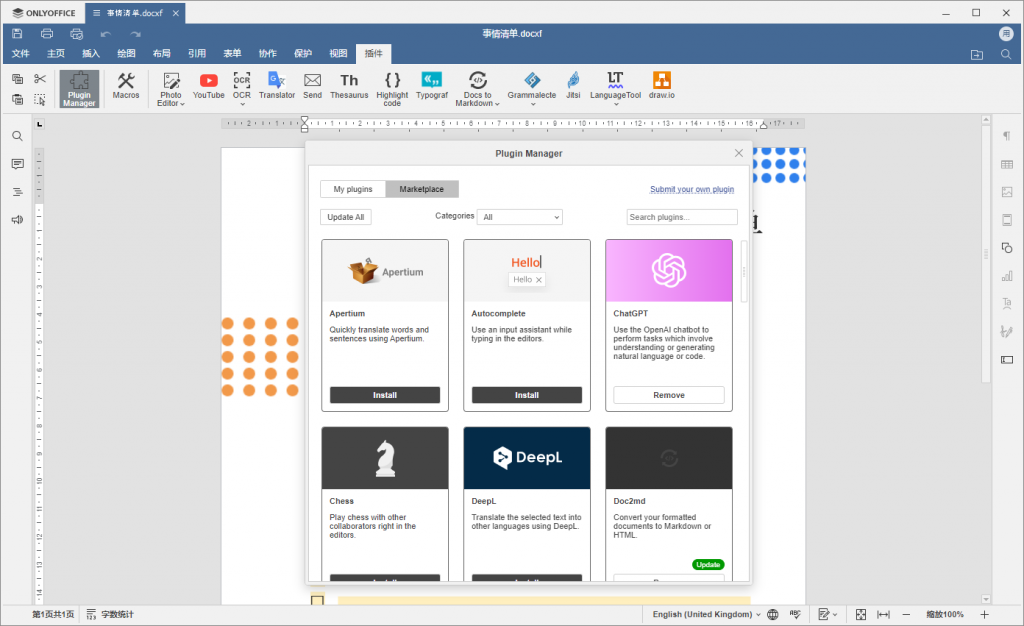Open the comments panel in left sidebar
1024x626 pixels.
click(x=17, y=164)
